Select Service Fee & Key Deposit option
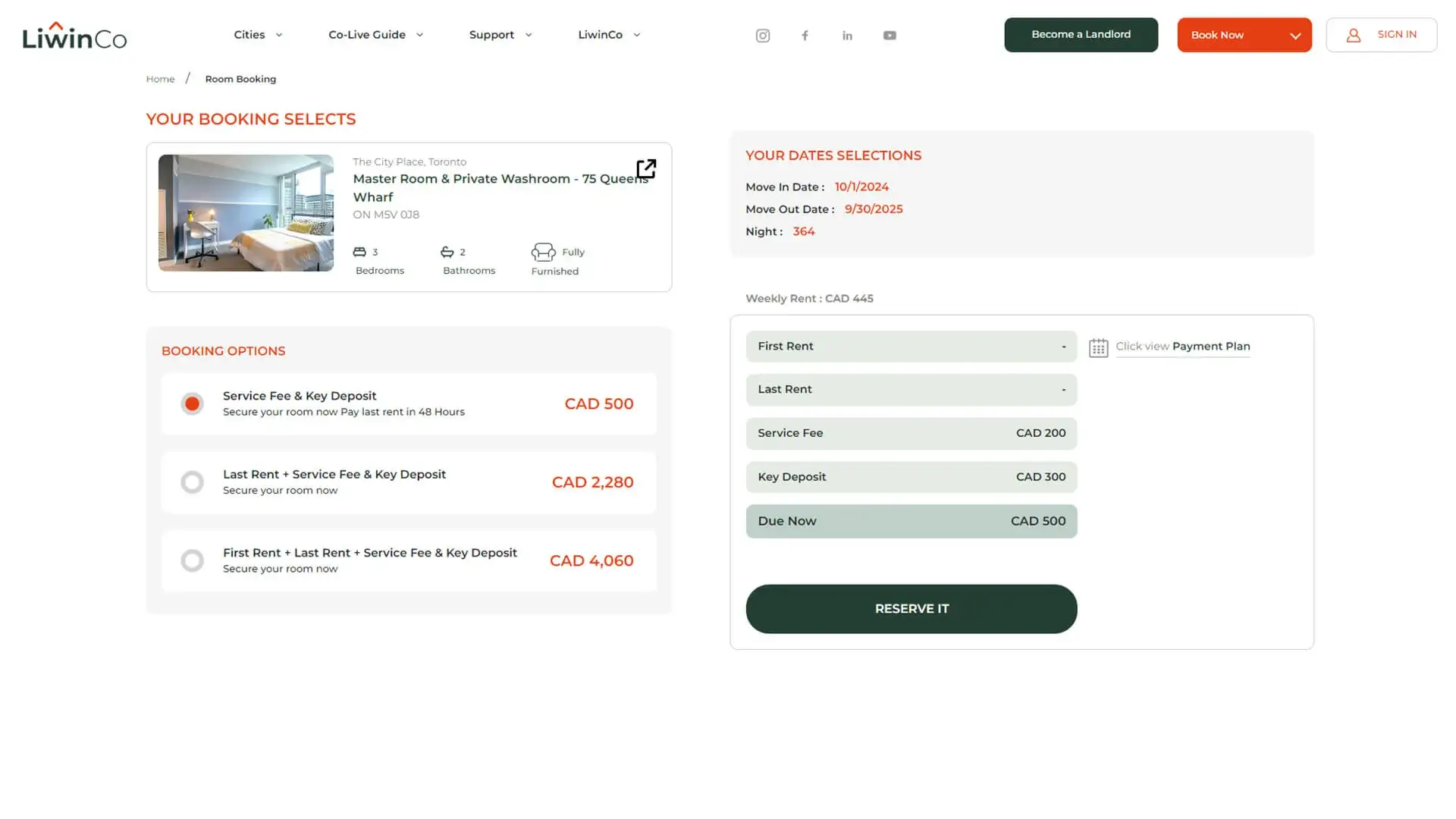 tap(193, 403)
